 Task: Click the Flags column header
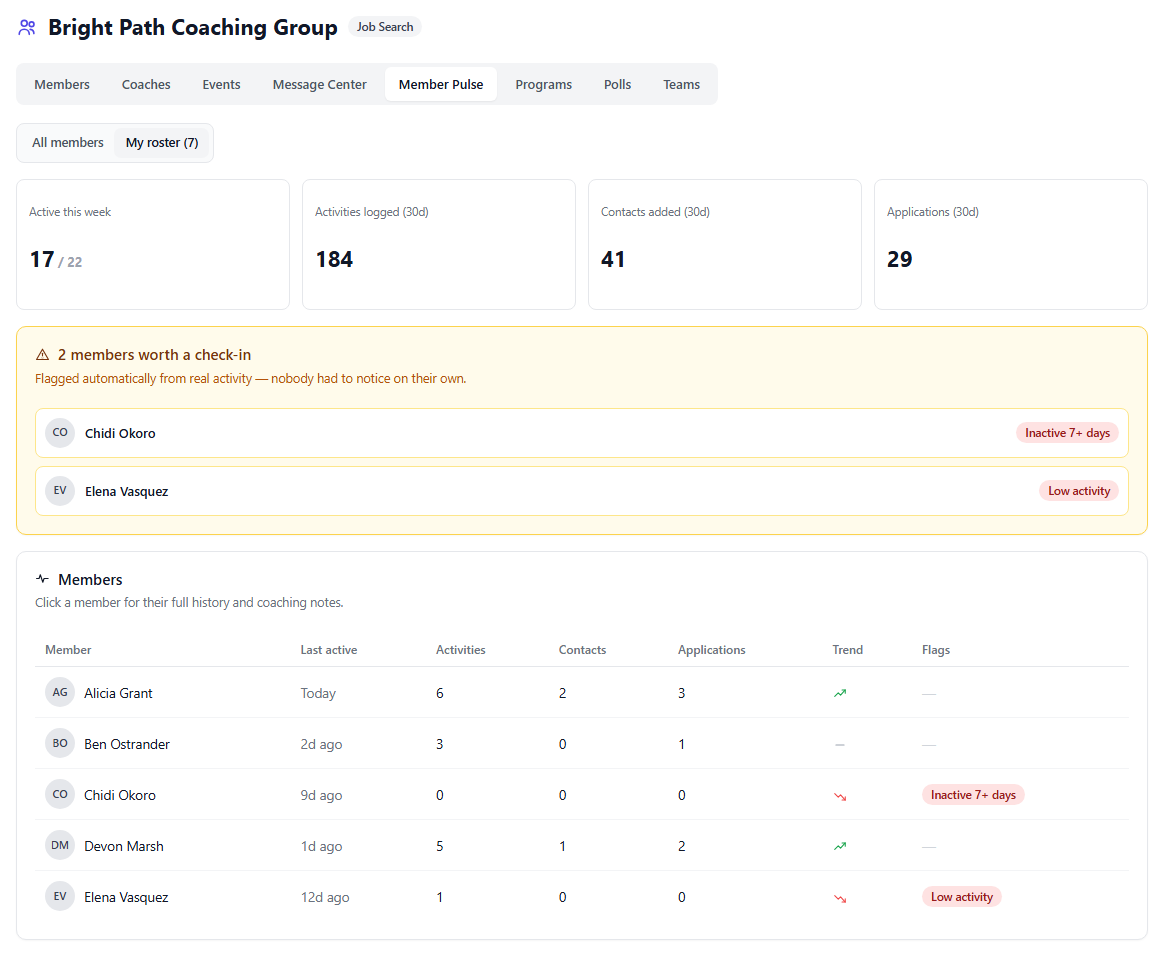pyautogui.click(x=935, y=650)
